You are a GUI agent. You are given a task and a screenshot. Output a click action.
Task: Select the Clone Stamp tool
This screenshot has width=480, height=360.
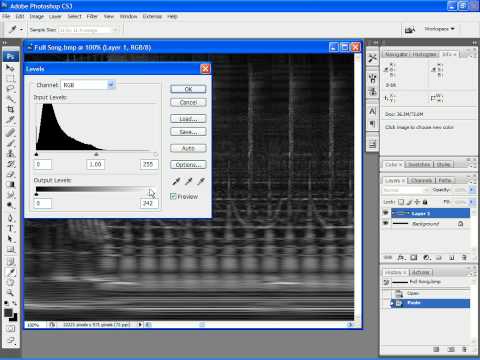pyautogui.click(x=10, y=154)
